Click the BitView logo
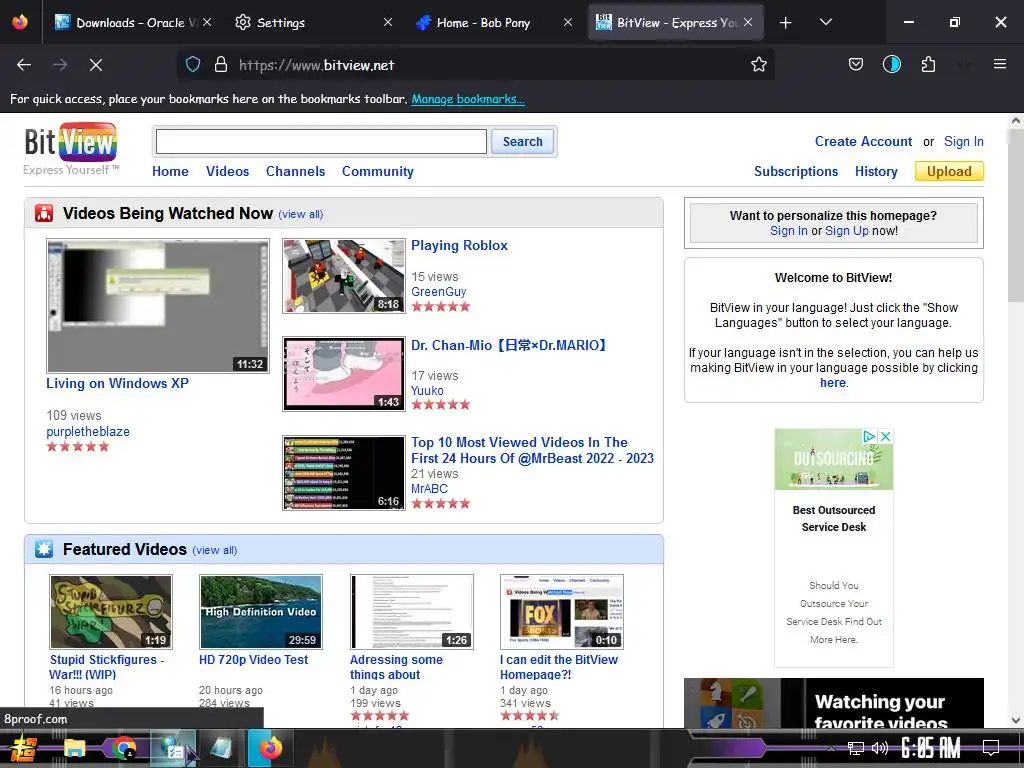Image resolution: width=1024 pixels, height=768 pixels. click(x=71, y=149)
